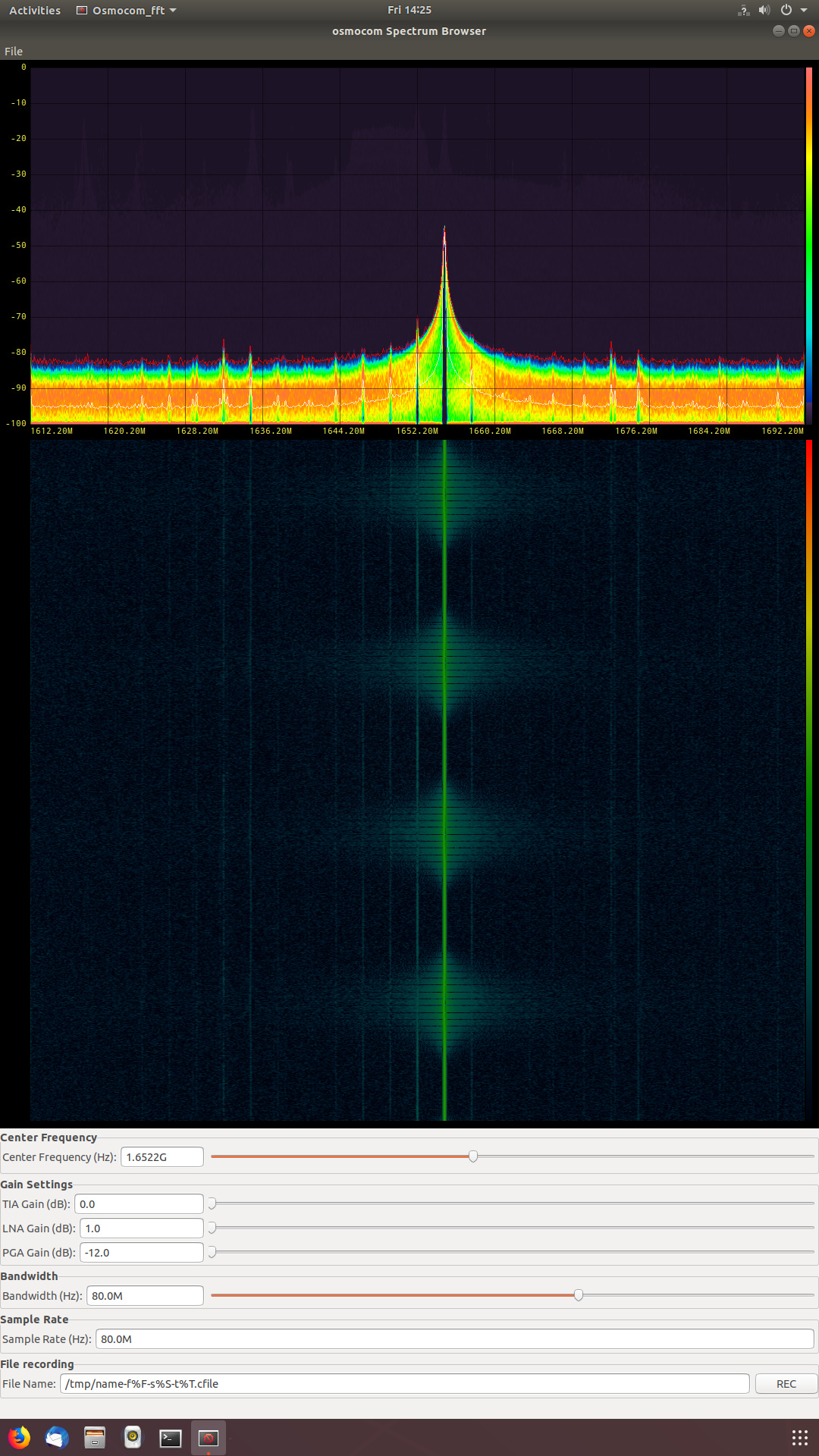Open the Terminal from the dock
This screenshot has width=819, height=1456.
(x=171, y=1437)
